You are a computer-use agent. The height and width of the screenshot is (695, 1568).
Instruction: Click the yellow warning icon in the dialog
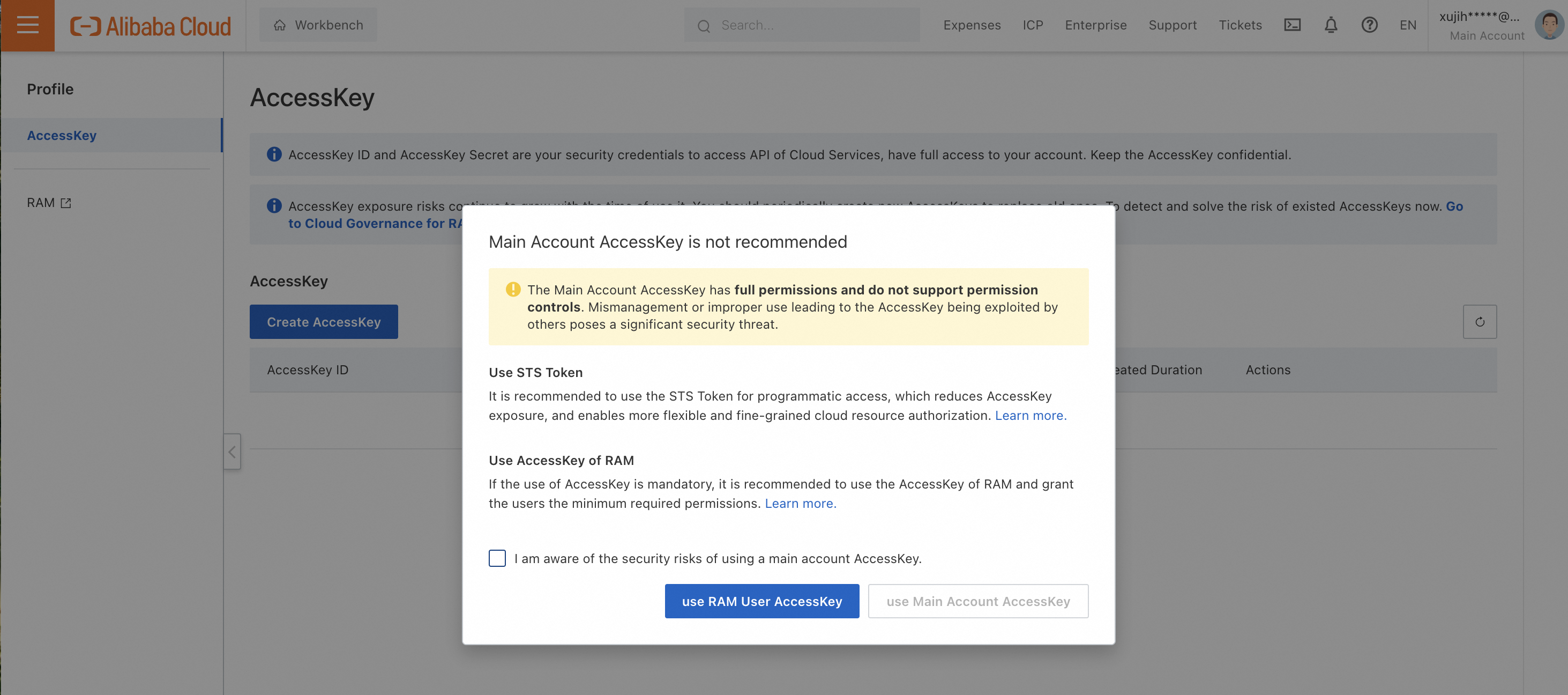coord(512,290)
